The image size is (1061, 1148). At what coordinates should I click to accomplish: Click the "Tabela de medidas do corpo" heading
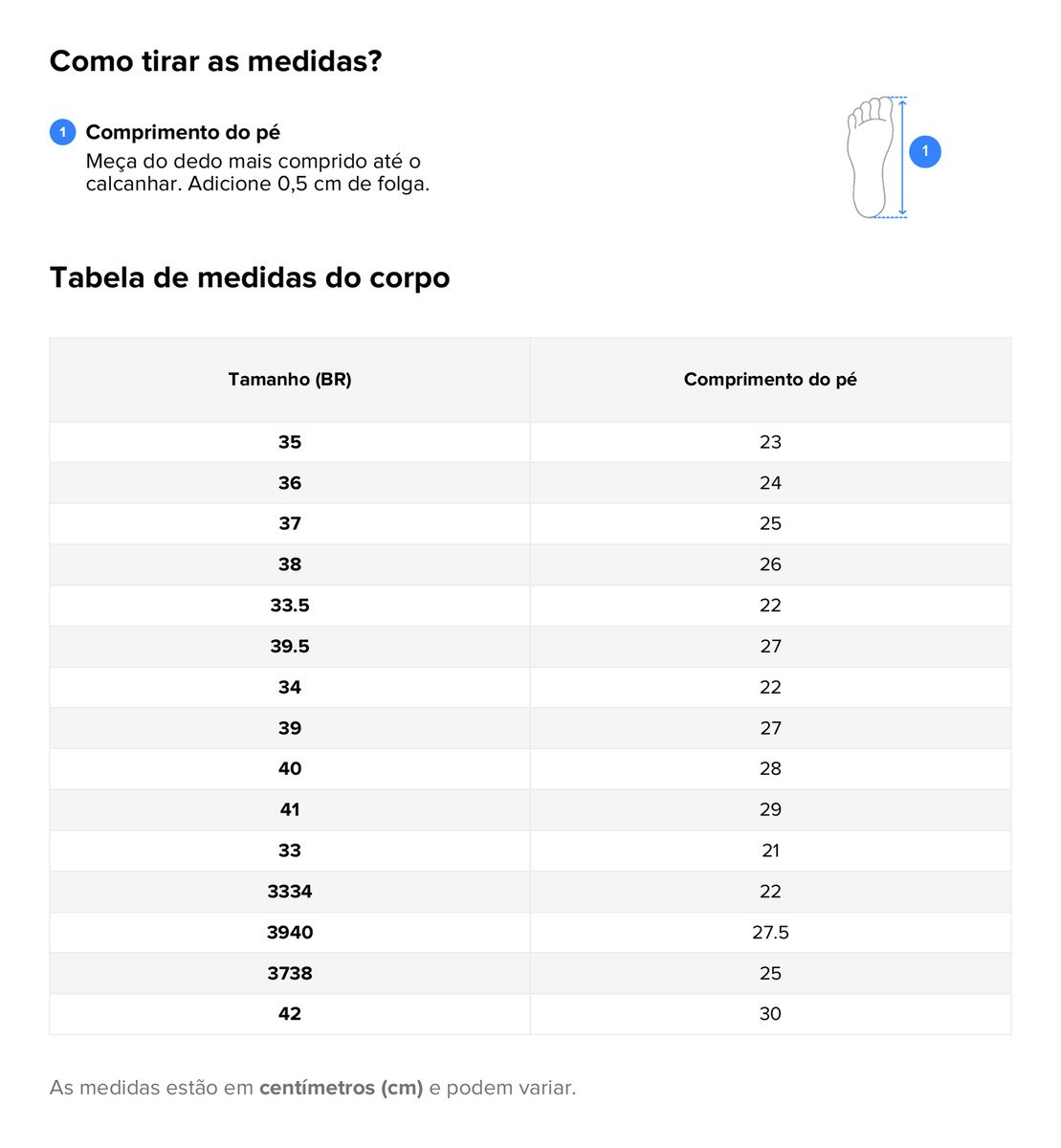click(250, 277)
